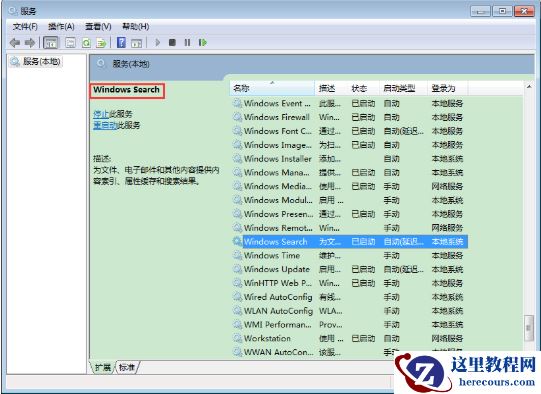Pause service with the pause icon
The height and width of the screenshot is (394, 541).
(187, 43)
